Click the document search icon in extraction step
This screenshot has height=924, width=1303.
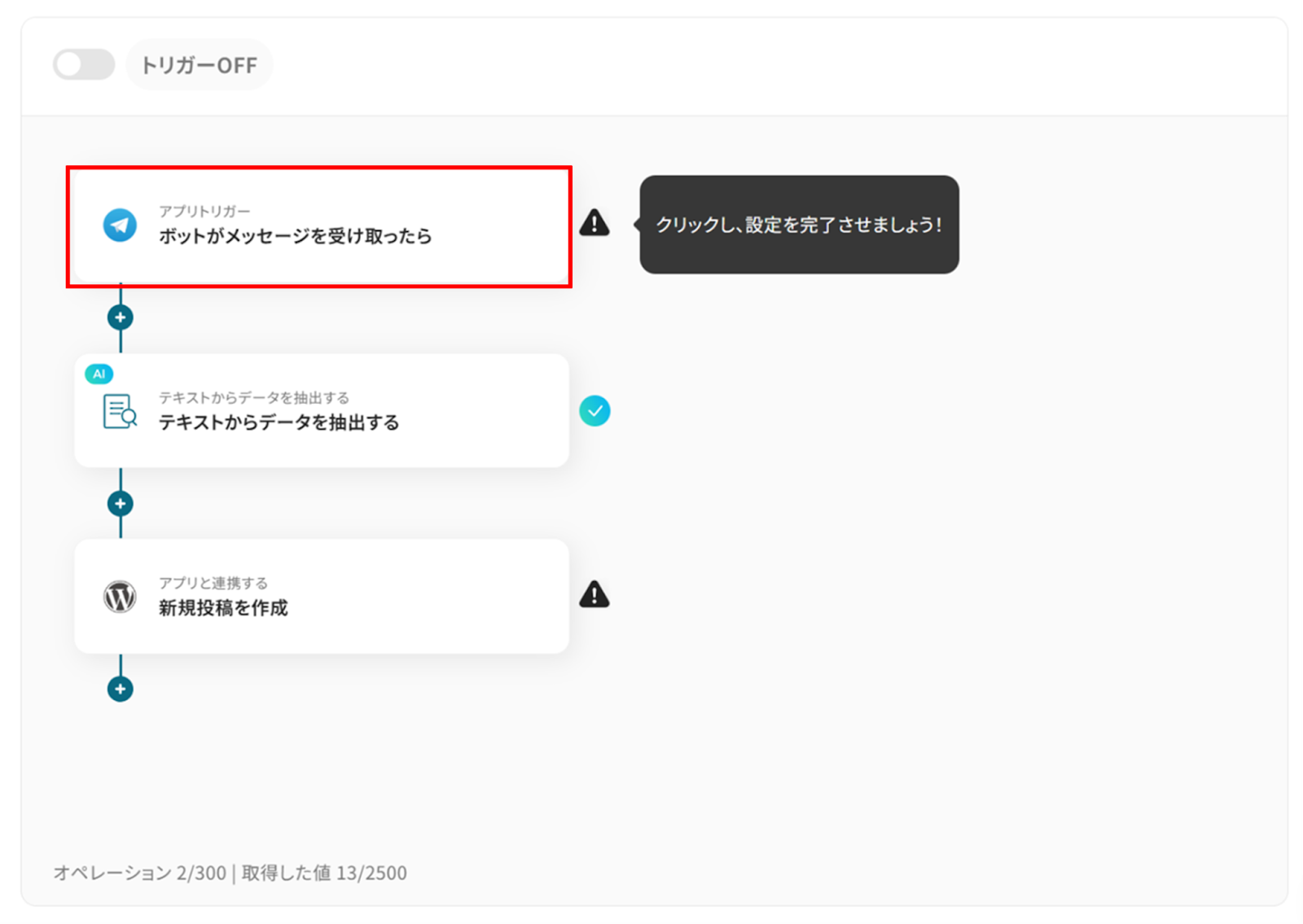point(120,411)
